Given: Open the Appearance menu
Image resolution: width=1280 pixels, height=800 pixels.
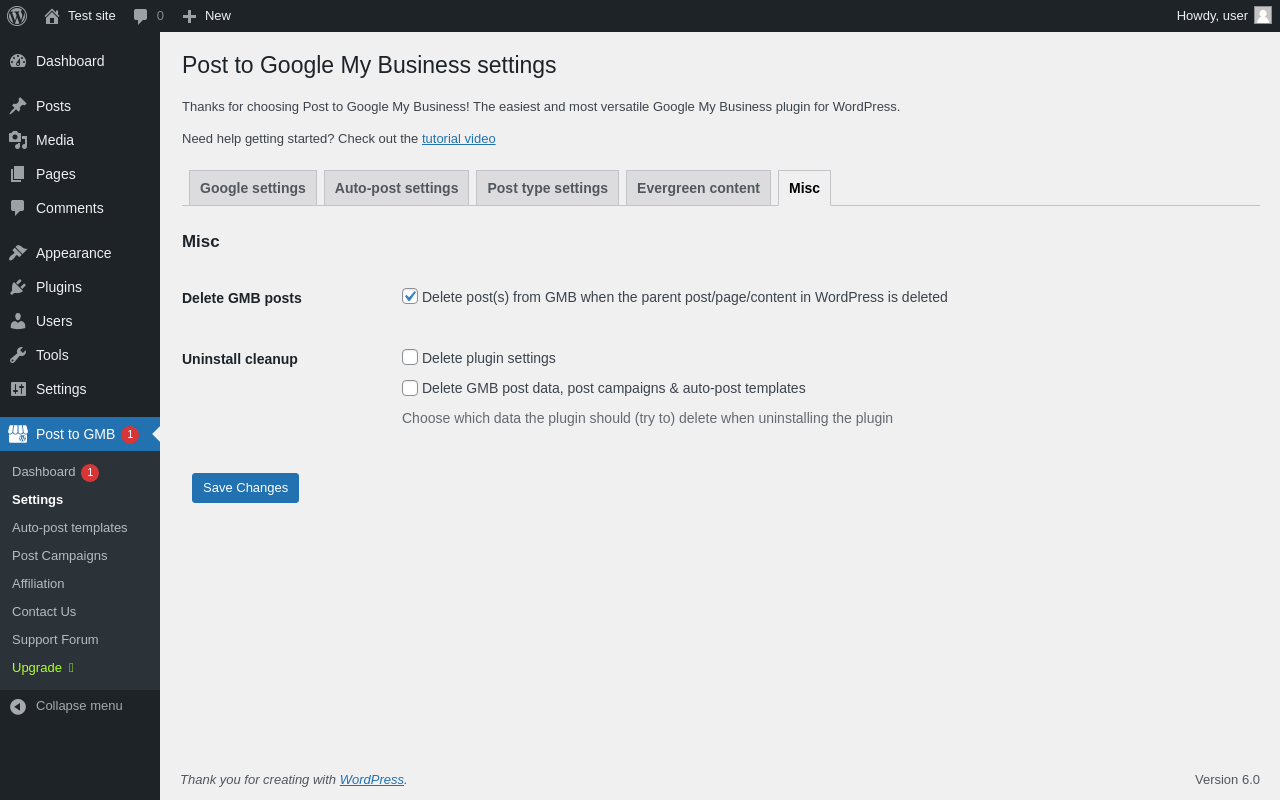Looking at the screenshot, I should 73,253.
